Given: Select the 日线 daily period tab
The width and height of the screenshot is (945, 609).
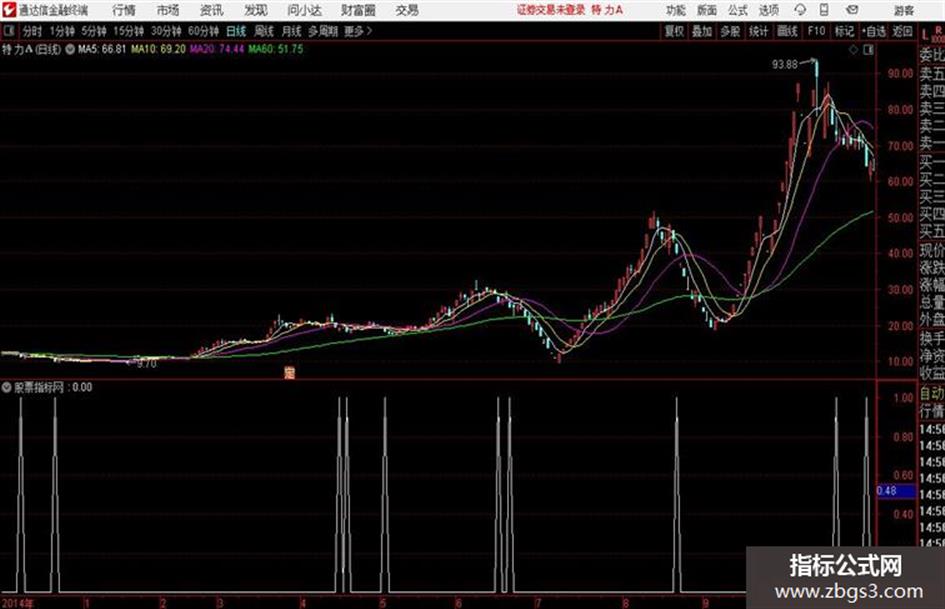Looking at the screenshot, I should (x=236, y=31).
